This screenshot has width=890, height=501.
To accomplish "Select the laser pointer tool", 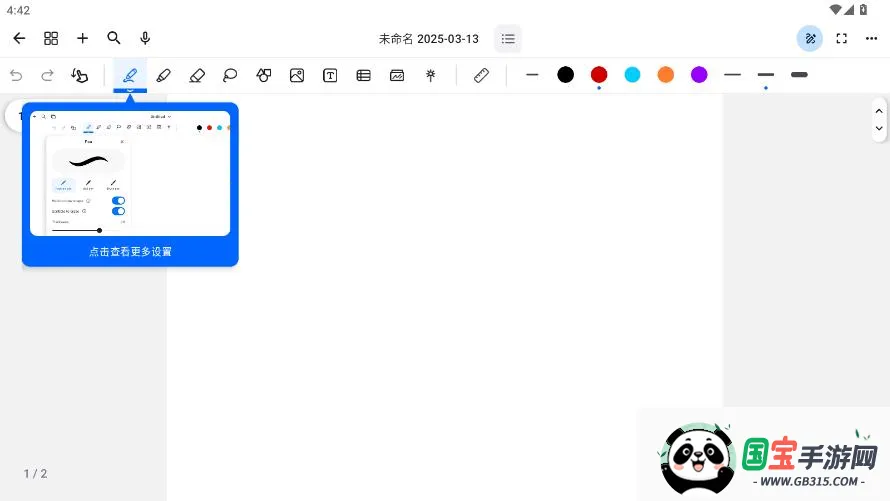I will tap(431, 75).
